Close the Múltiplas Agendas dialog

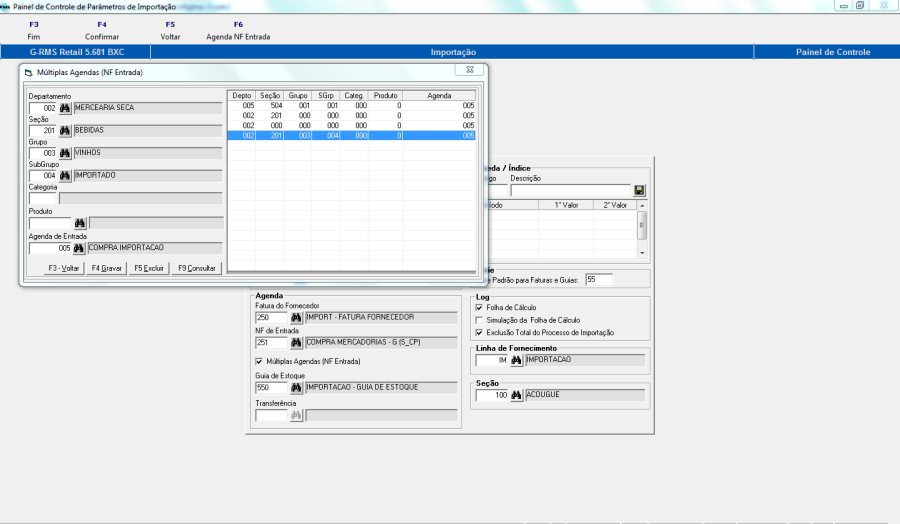pos(470,70)
